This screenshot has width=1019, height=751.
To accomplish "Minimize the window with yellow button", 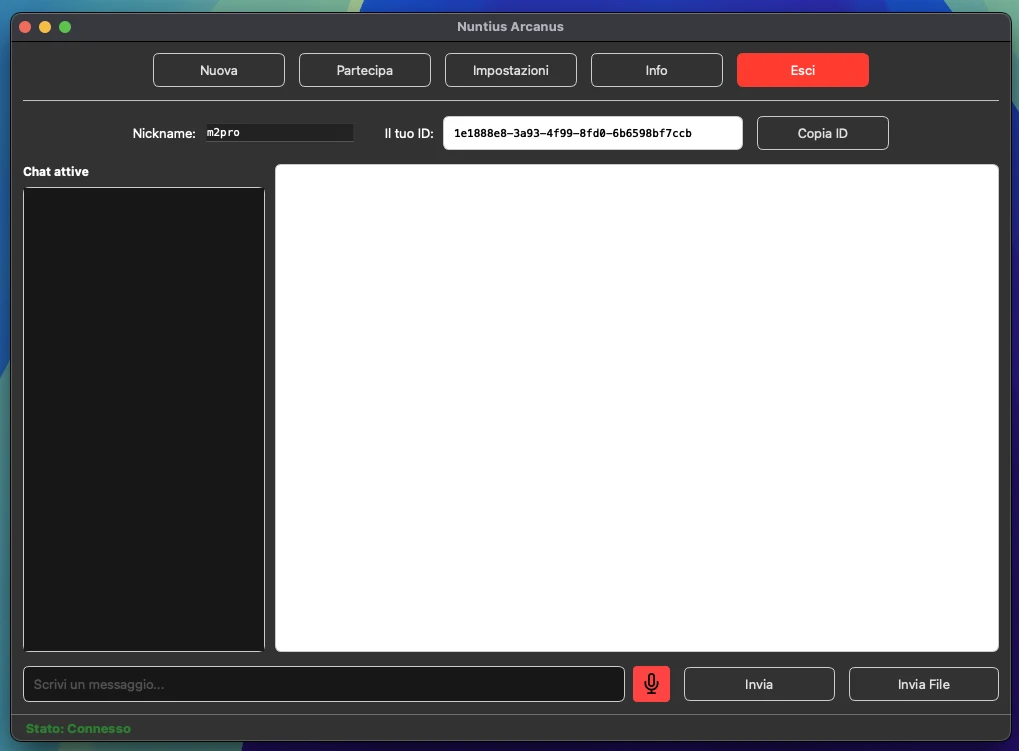I will tap(45, 27).
